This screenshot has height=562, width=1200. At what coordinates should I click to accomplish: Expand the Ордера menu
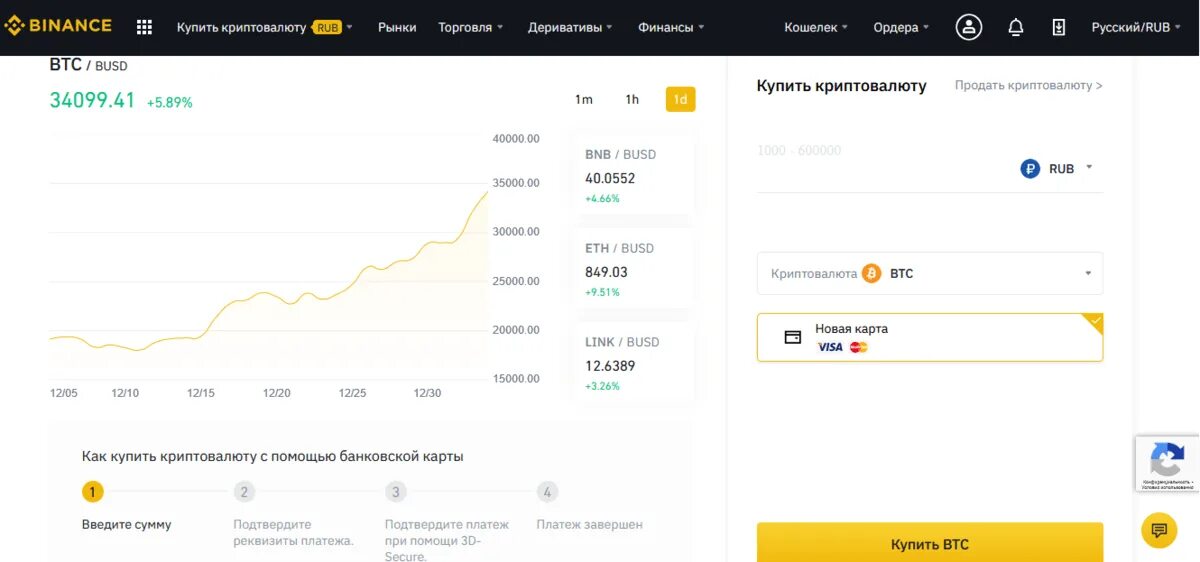pyautogui.click(x=901, y=27)
